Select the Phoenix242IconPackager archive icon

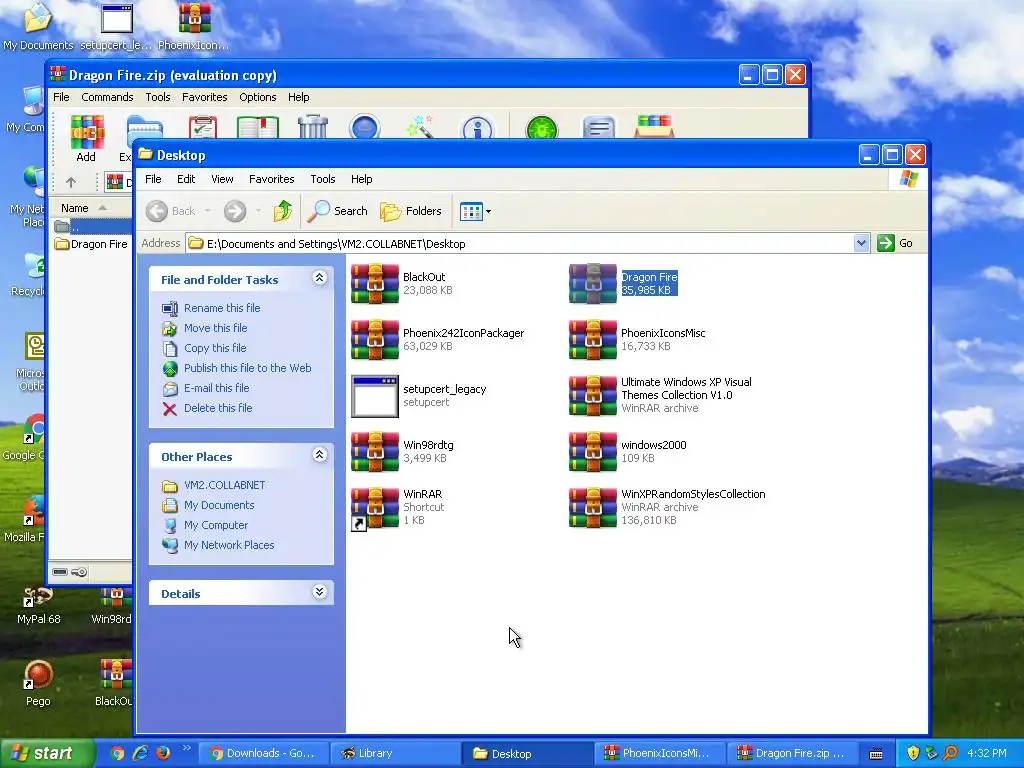pyautogui.click(x=375, y=340)
